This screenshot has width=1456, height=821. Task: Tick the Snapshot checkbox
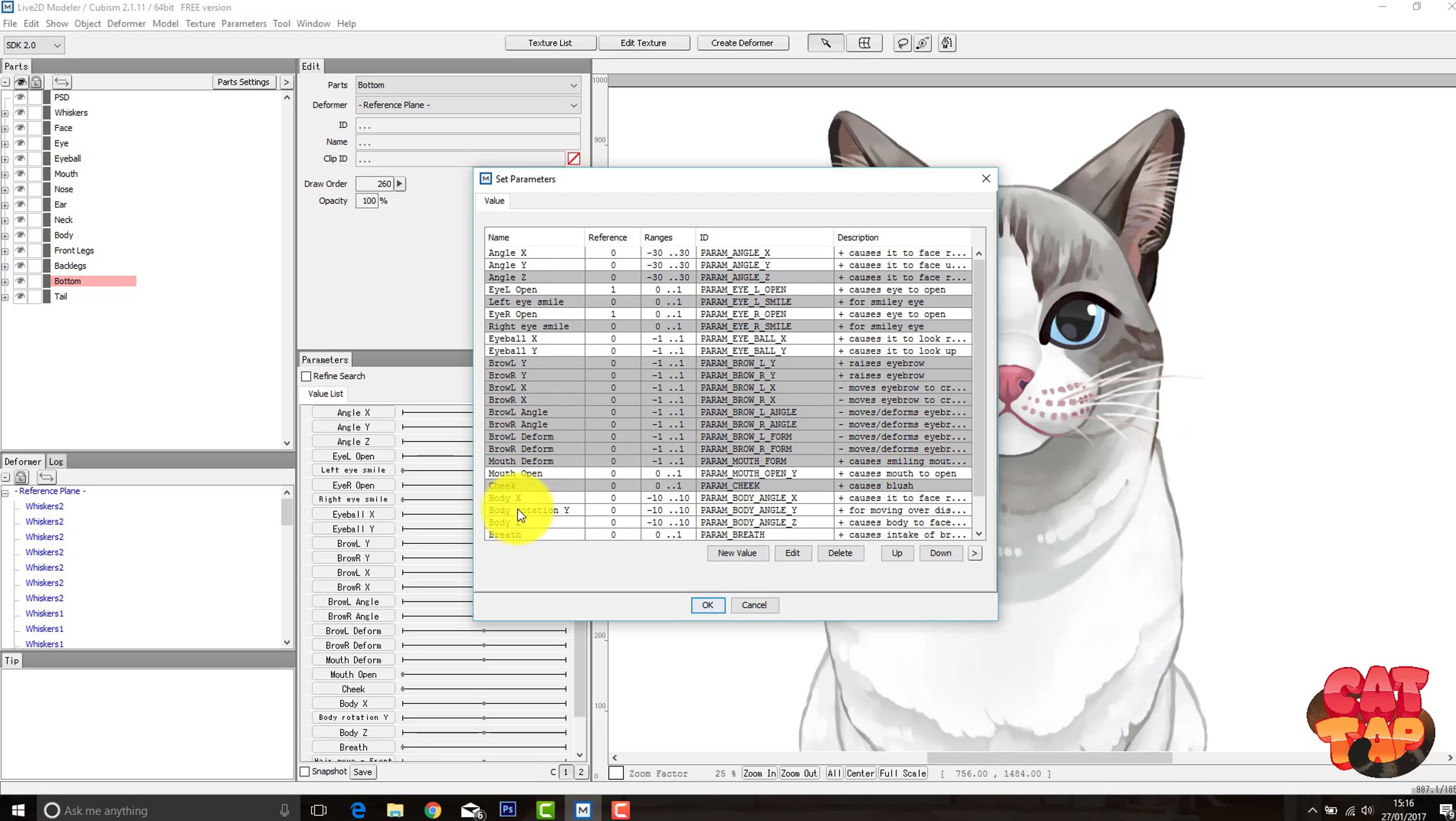pyautogui.click(x=305, y=772)
